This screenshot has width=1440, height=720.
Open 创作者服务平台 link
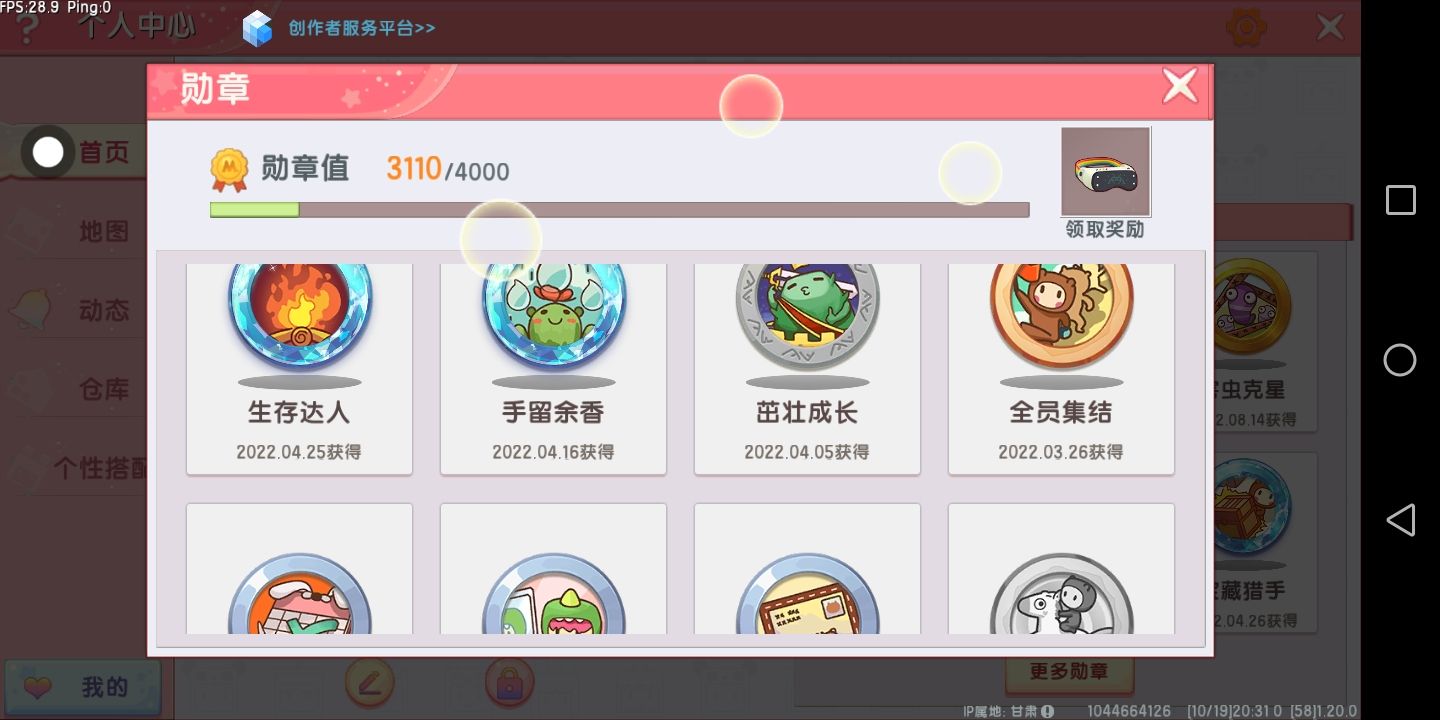(362, 28)
